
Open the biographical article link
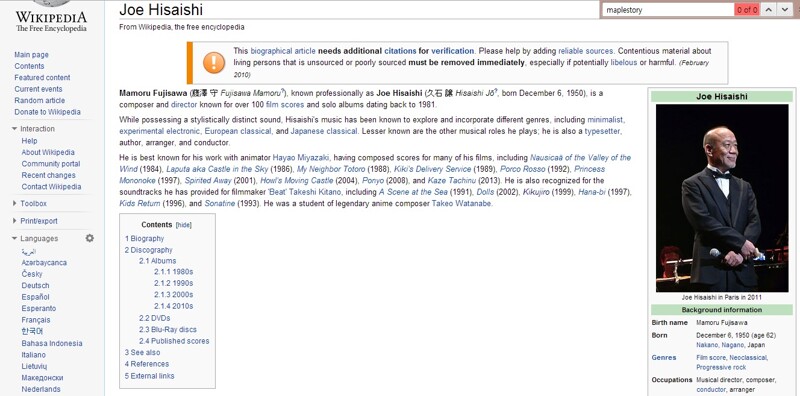[x=283, y=51]
